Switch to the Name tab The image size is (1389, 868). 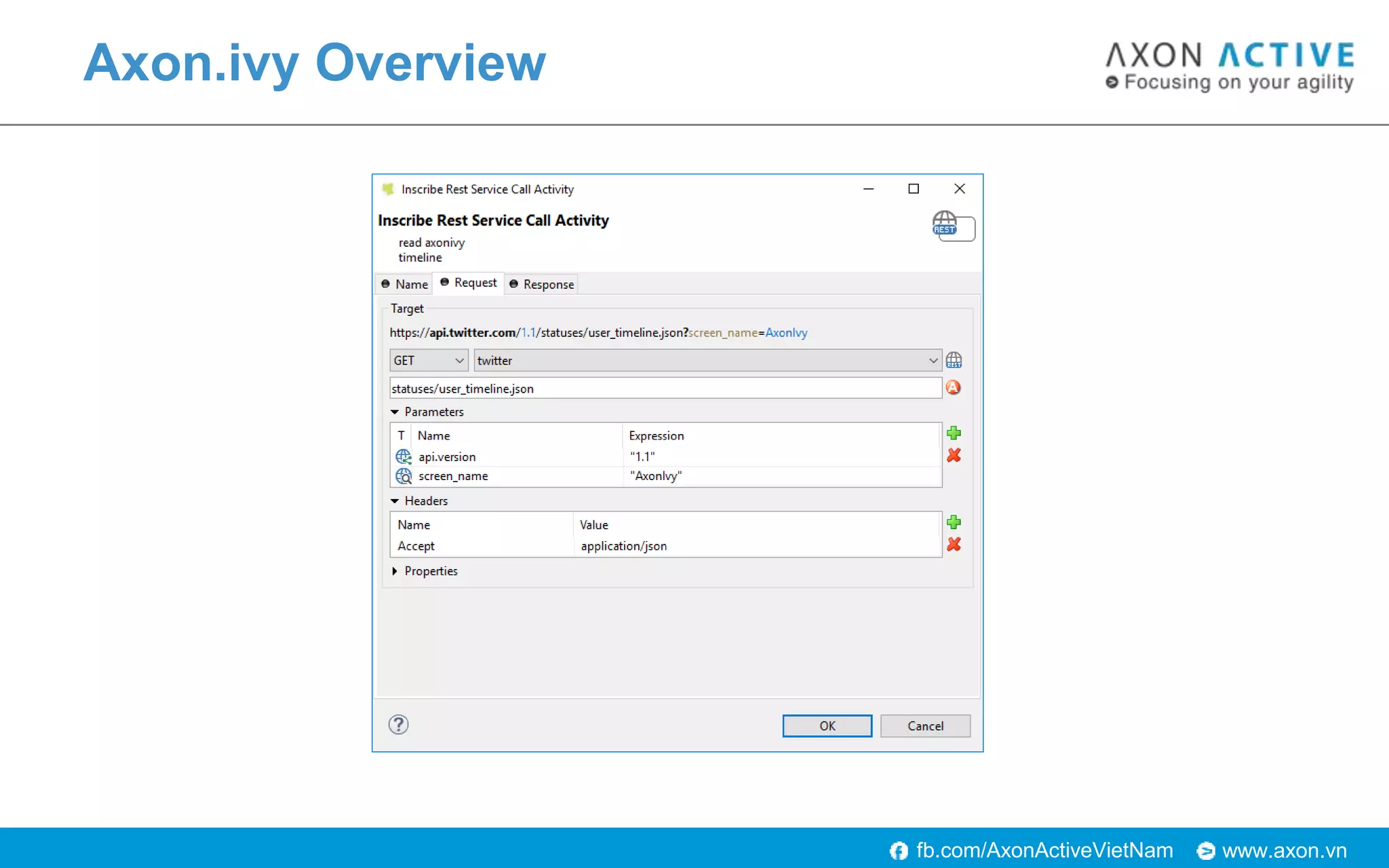pyautogui.click(x=405, y=284)
